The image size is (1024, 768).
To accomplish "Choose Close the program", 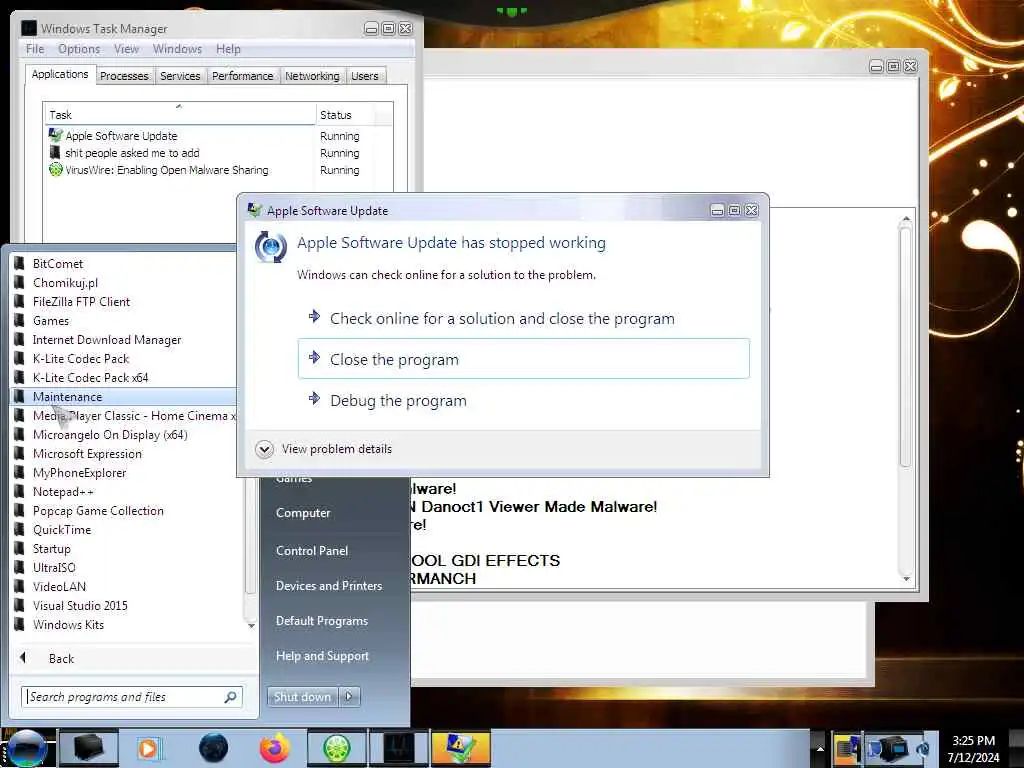I will pos(523,359).
